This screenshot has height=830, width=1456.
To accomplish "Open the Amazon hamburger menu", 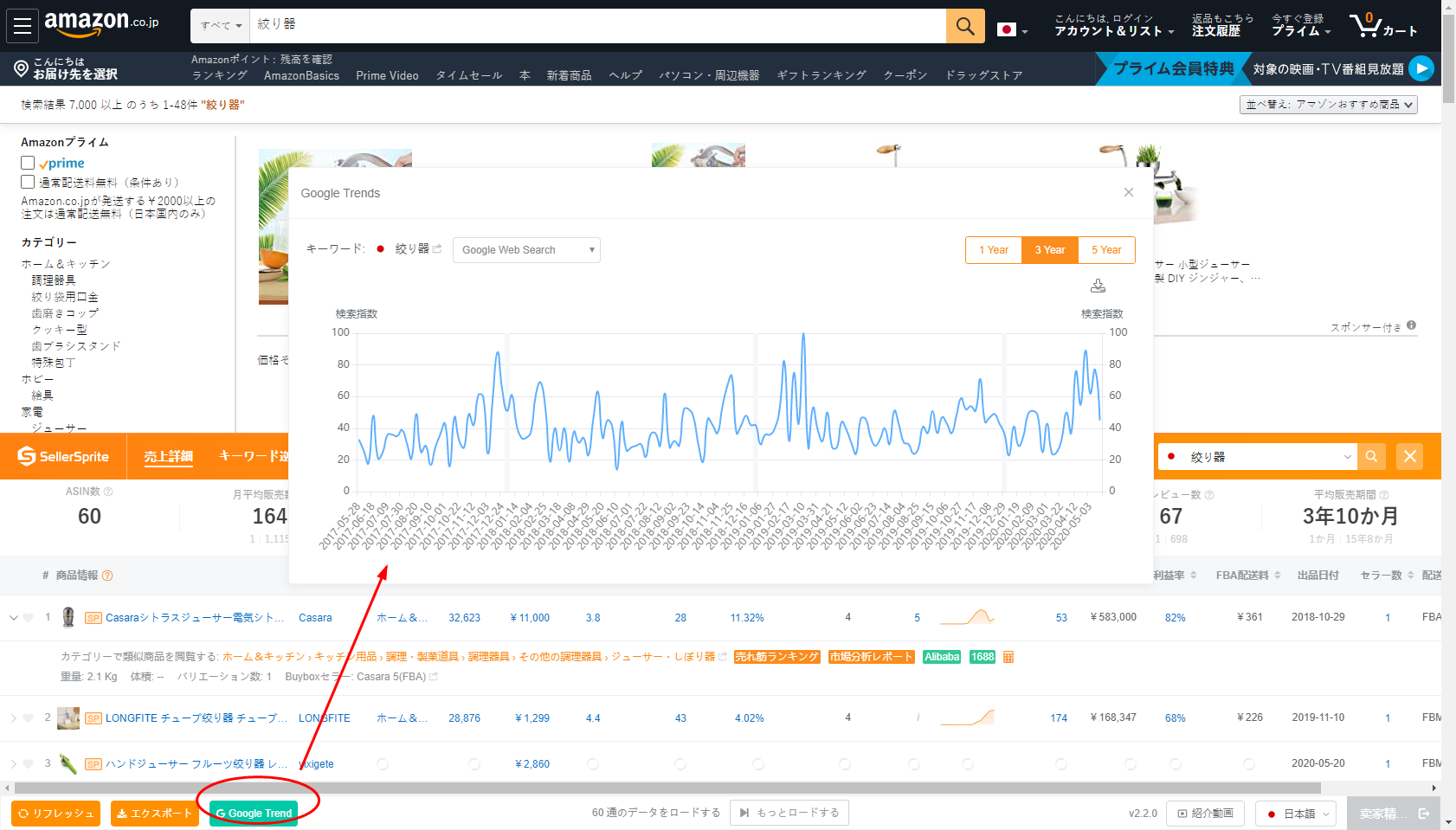I will [x=23, y=25].
